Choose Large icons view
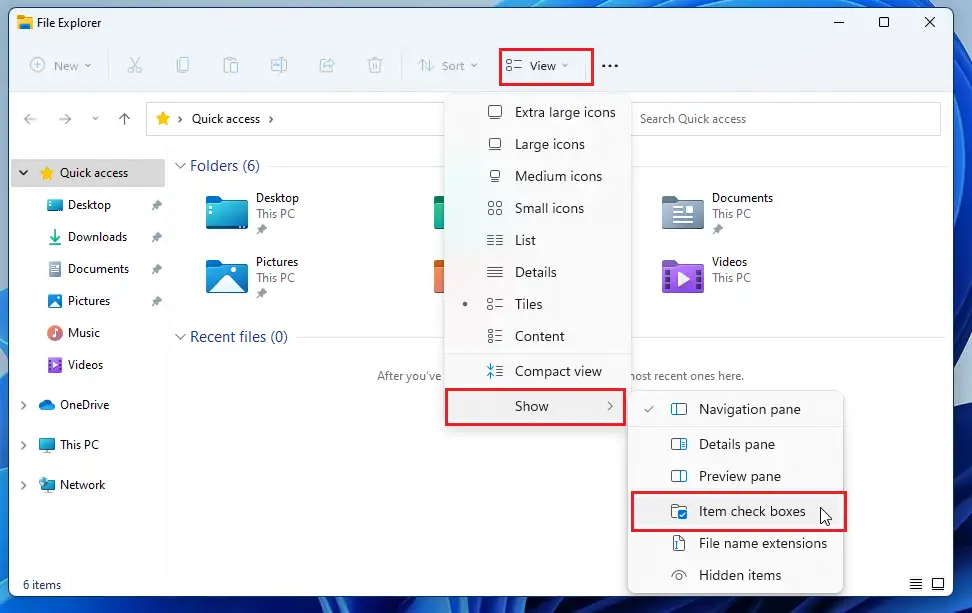The width and height of the screenshot is (972, 613). coord(537,144)
